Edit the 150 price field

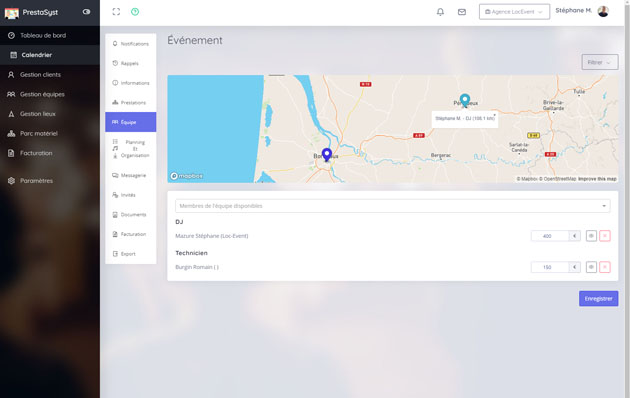[550, 267]
